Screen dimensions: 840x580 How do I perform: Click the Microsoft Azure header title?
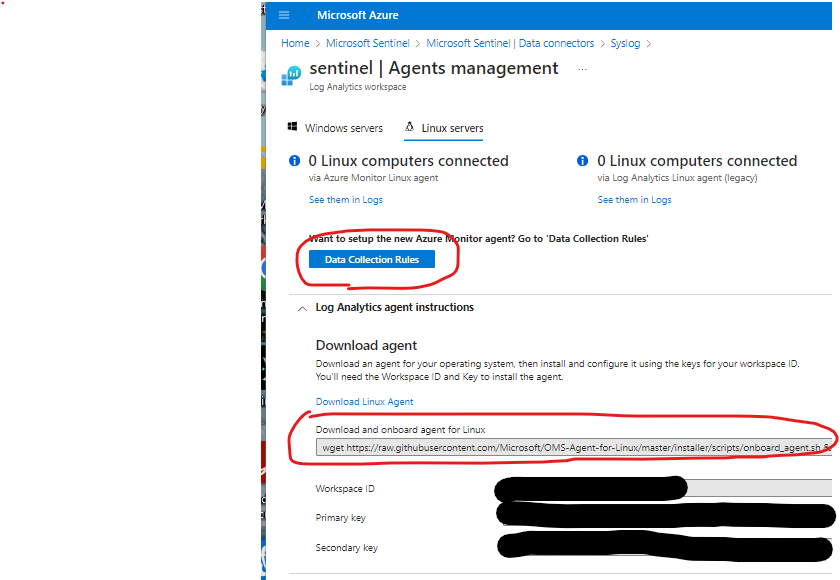coord(357,15)
